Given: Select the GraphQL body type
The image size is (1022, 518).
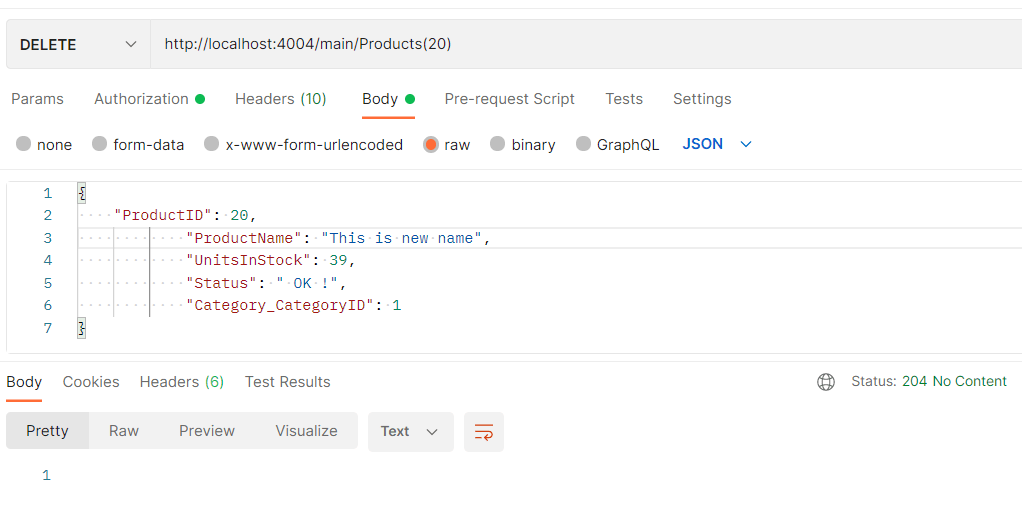Looking at the screenshot, I should coord(584,144).
